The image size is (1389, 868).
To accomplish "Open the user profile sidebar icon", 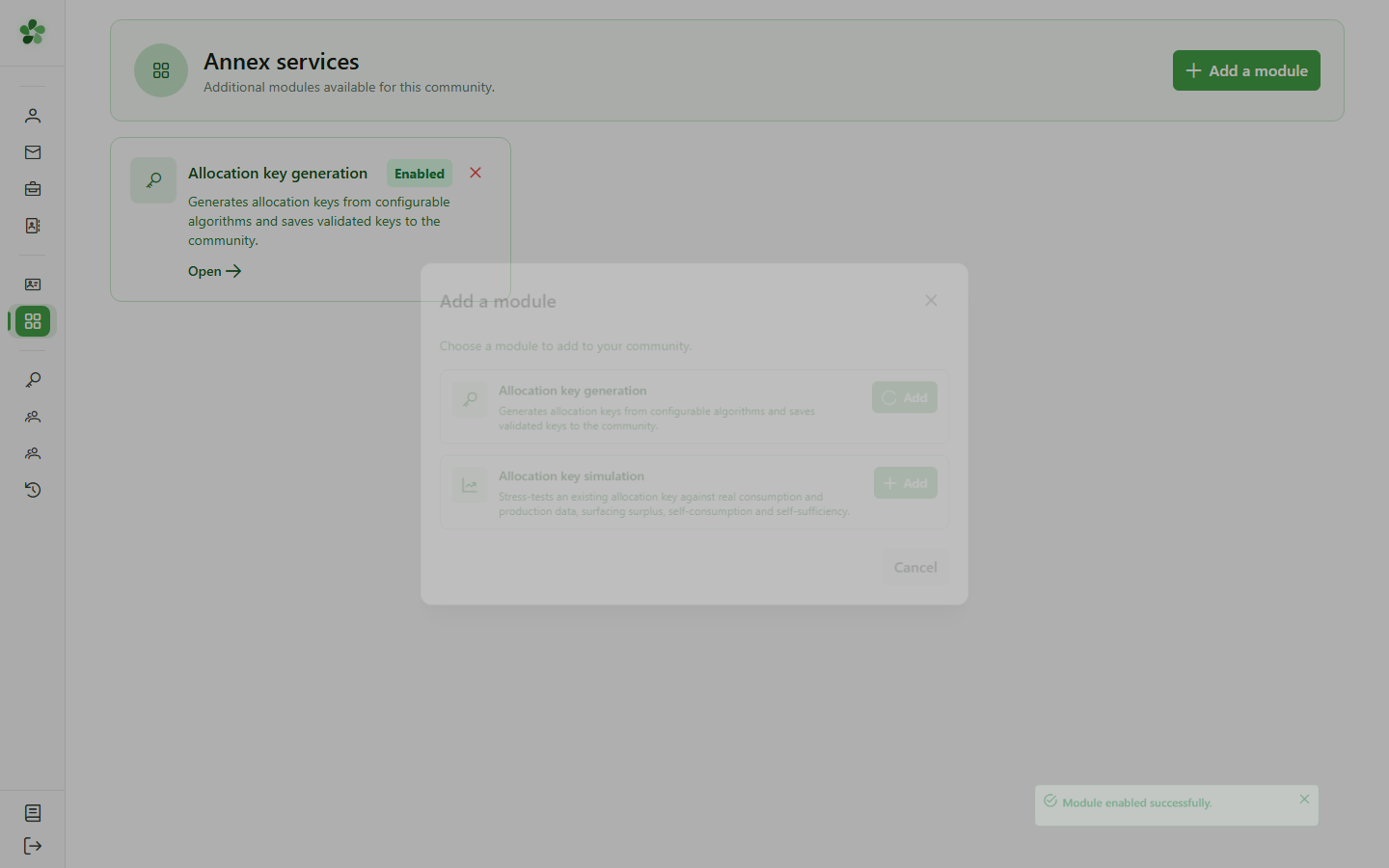I will point(33,116).
